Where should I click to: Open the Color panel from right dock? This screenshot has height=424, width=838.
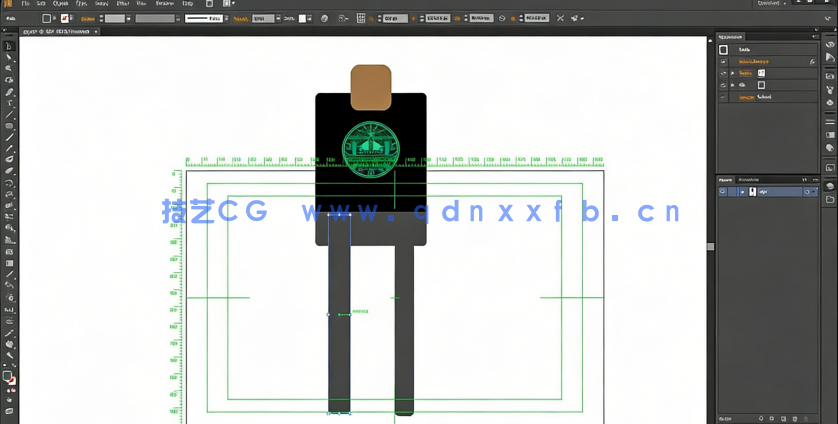[x=829, y=44]
